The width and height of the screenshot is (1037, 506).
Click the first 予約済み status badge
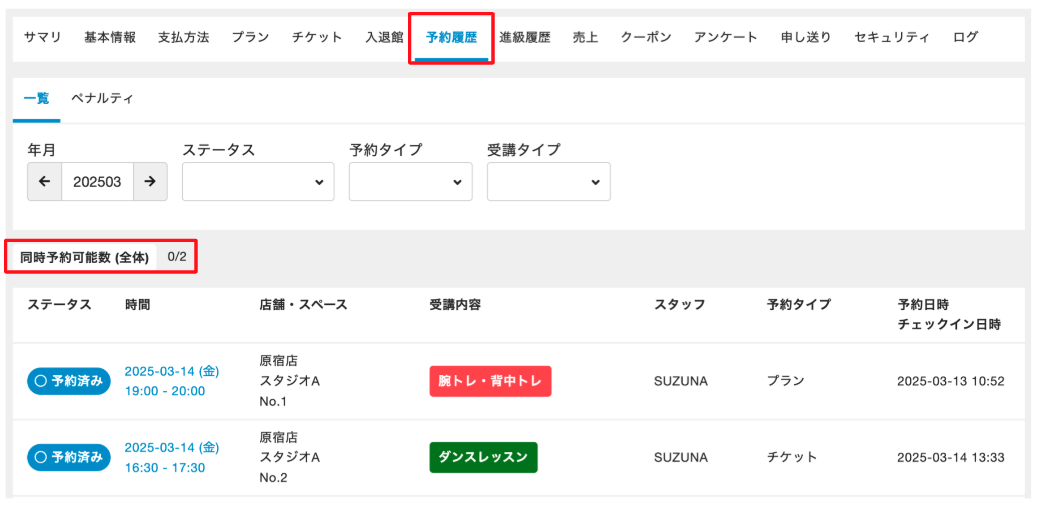tap(69, 381)
